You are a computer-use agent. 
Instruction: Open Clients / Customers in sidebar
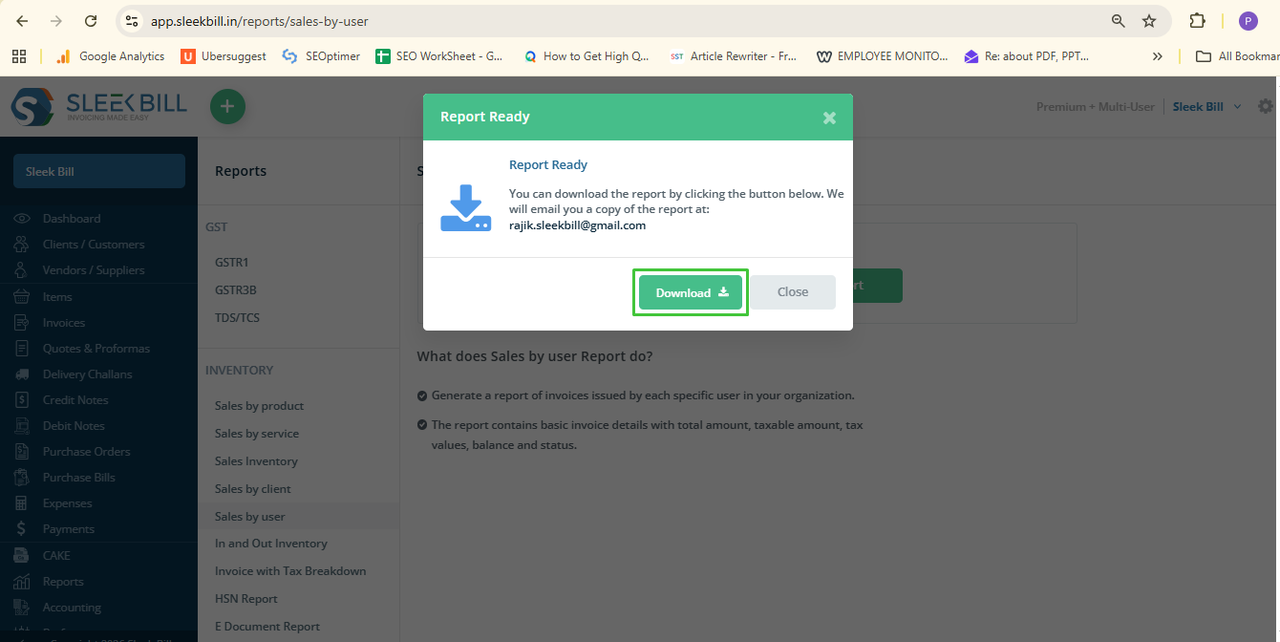[x=93, y=244]
